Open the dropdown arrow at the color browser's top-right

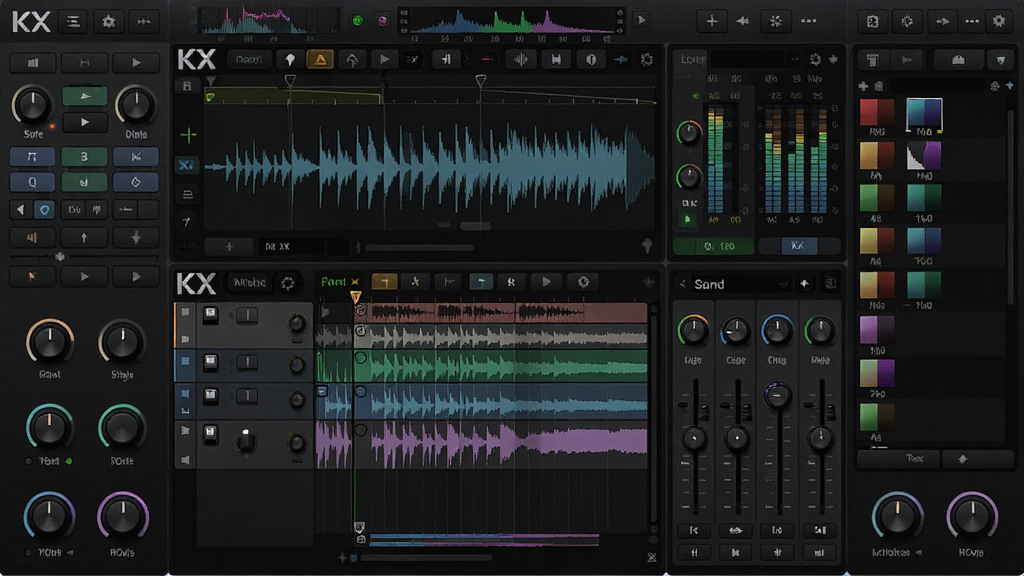[1001, 60]
